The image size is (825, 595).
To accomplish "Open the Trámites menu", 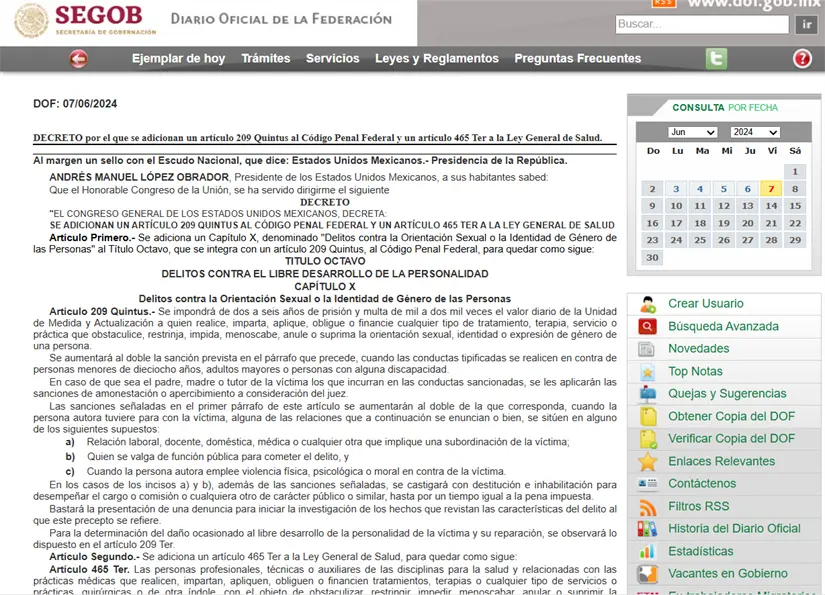I will (x=265, y=59).
